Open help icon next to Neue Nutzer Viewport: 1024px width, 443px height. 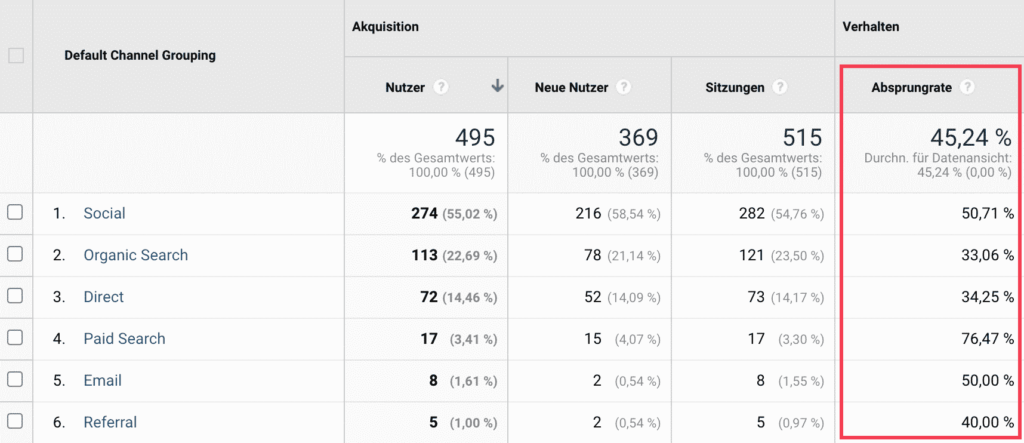[624, 87]
